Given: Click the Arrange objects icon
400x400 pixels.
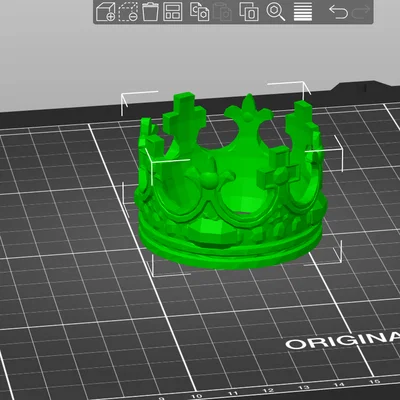Looking at the screenshot, I should [173, 12].
